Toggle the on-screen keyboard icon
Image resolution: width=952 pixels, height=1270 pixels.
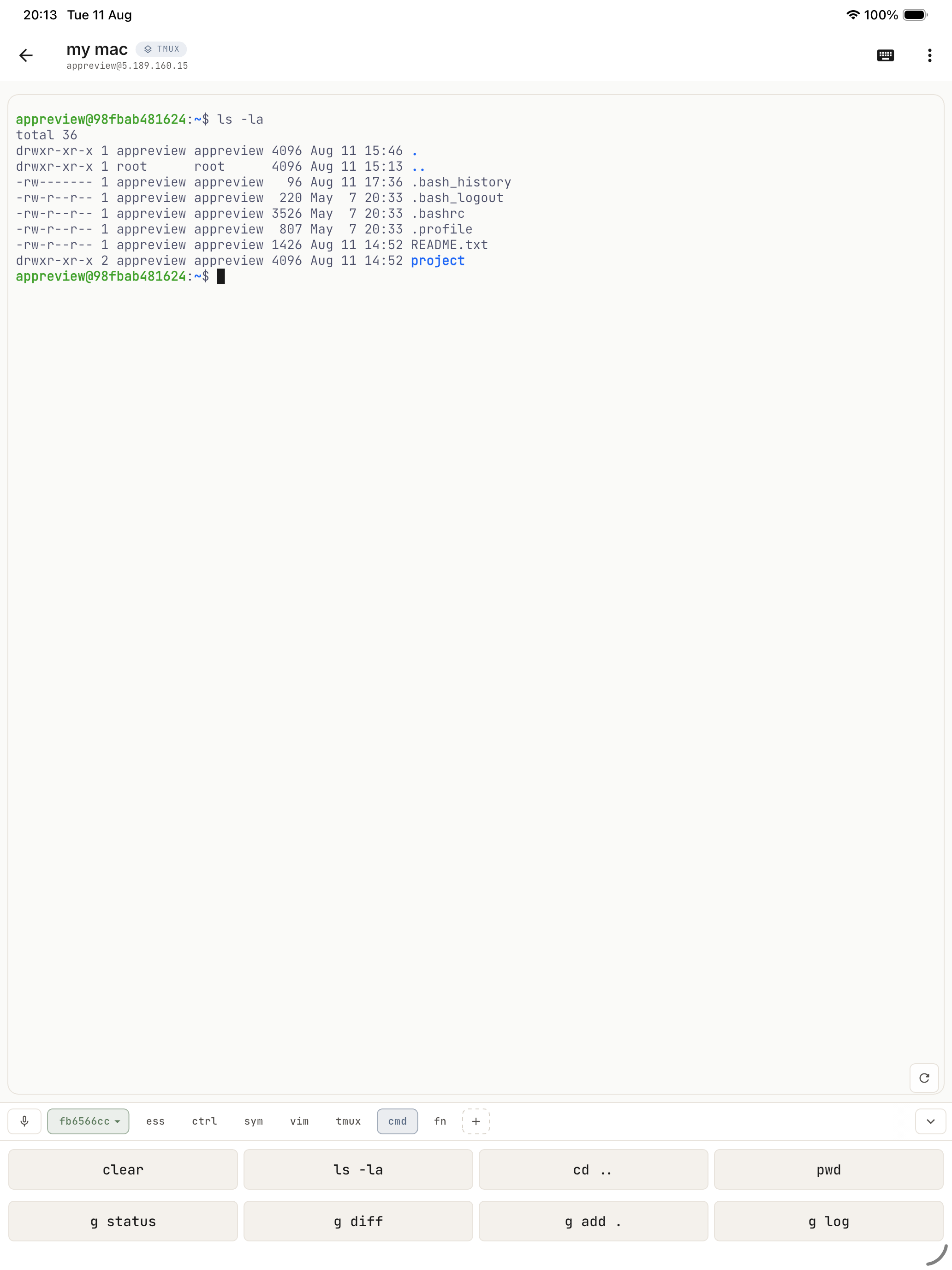tap(885, 56)
